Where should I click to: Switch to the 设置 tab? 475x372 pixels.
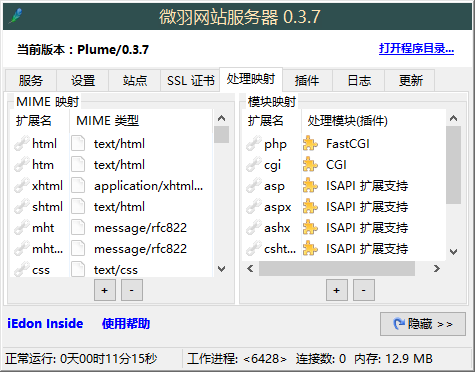[83, 80]
